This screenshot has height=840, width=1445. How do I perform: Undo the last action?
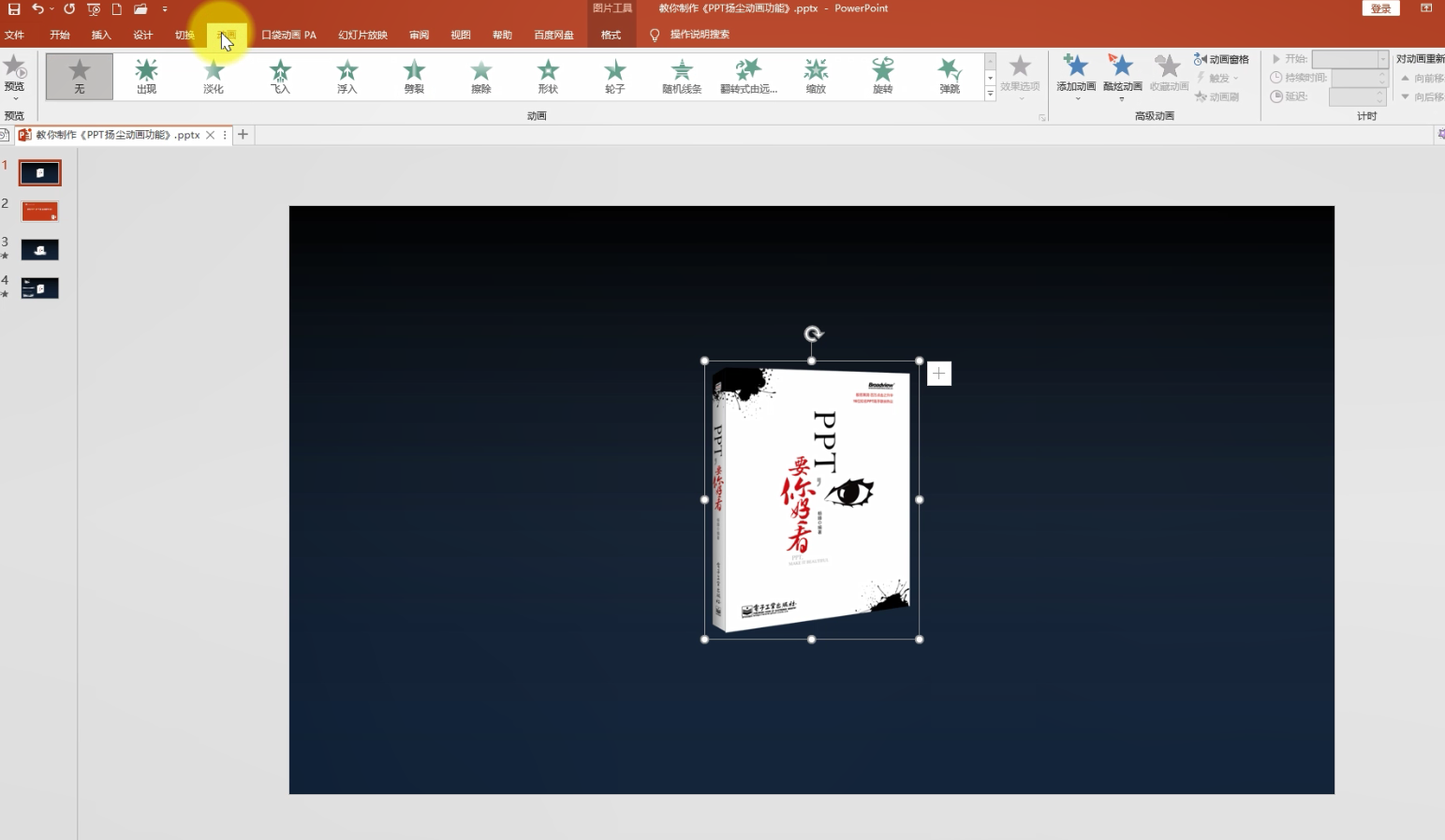(37, 9)
